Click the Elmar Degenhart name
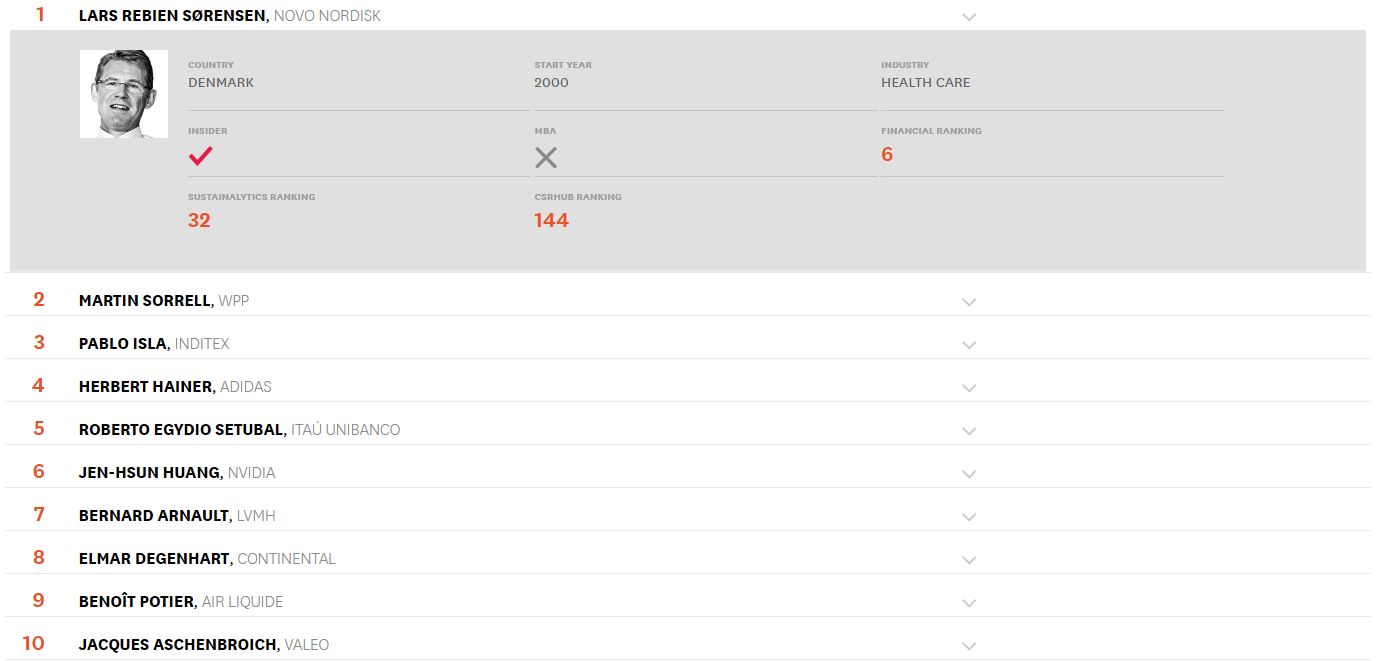Image resolution: width=1381 pixels, height=661 pixels. [155, 558]
